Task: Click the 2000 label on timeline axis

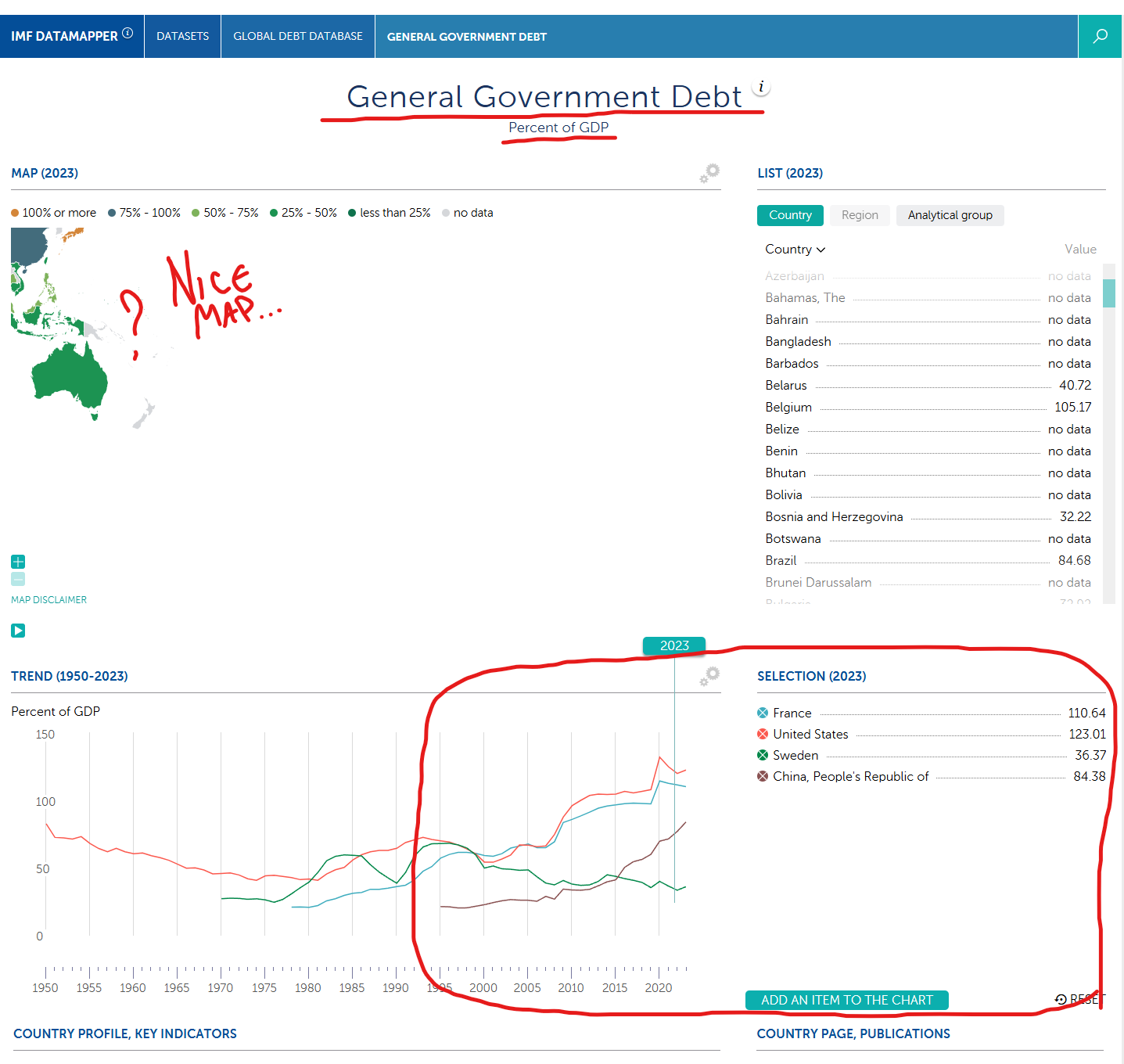Action: click(x=483, y=987)
